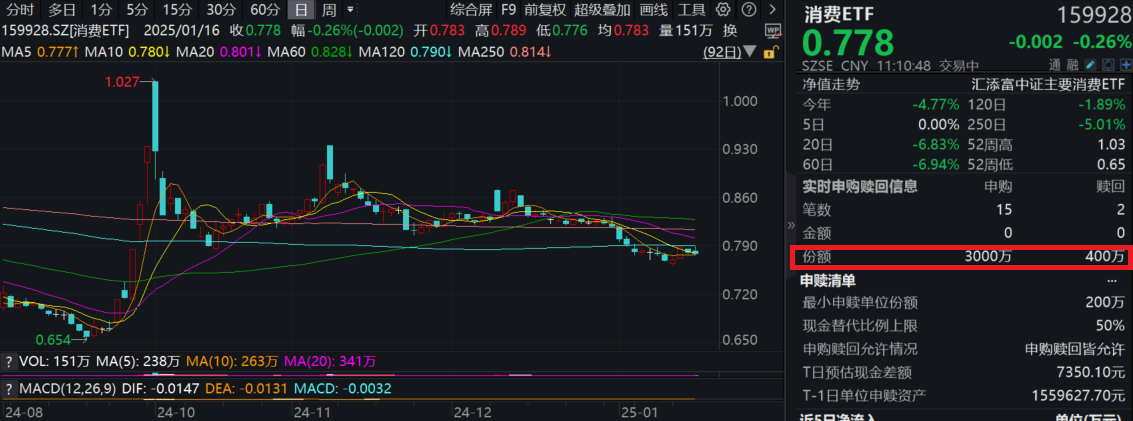Select the 15分 period tab
The image size is (1133, 421).
click(x=176, y=10)
